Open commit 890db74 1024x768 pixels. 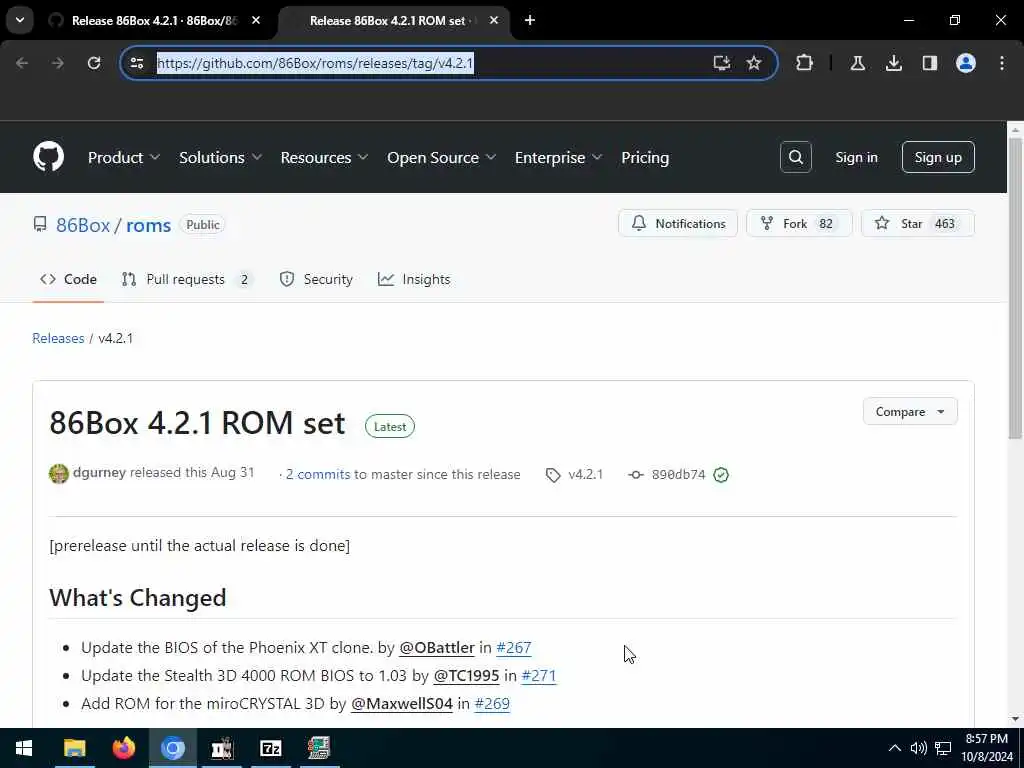tap(678, 475)
